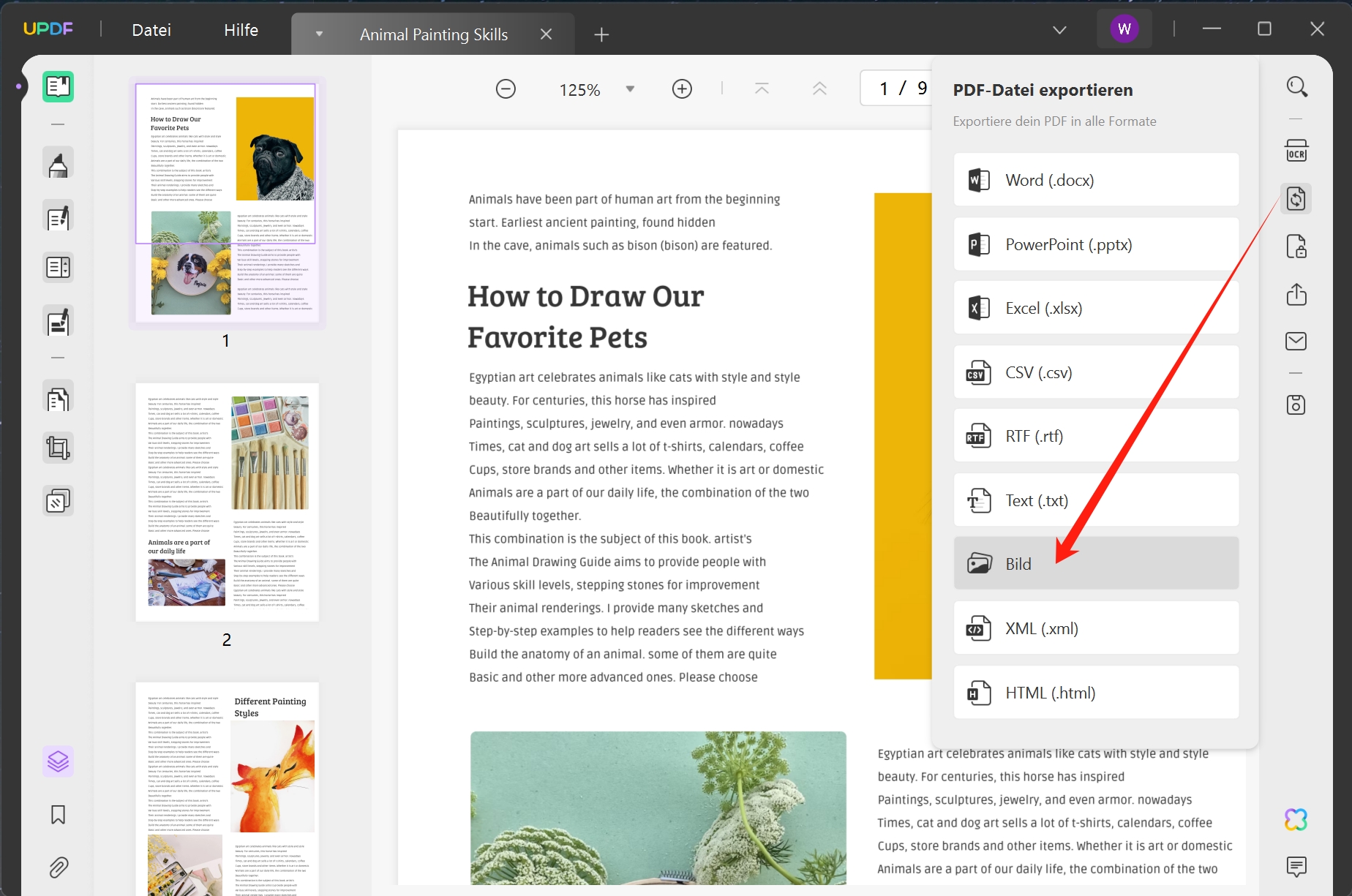This screenshot has width=1352, height=896.
Task: Open the crop pages tool
Action: tap(58, 447)
